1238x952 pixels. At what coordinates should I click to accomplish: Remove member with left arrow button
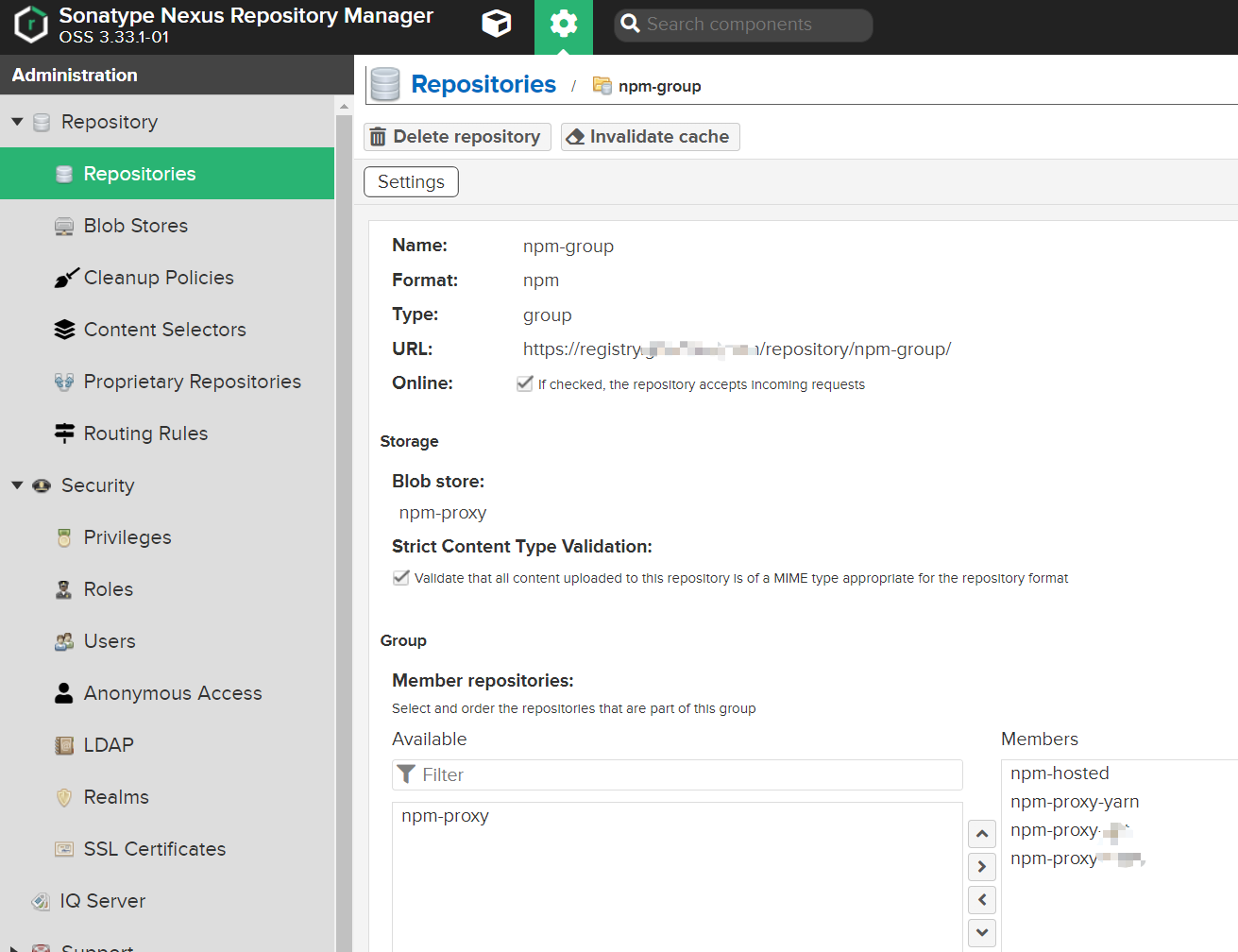pyautogui.click(x=982, y=900)
